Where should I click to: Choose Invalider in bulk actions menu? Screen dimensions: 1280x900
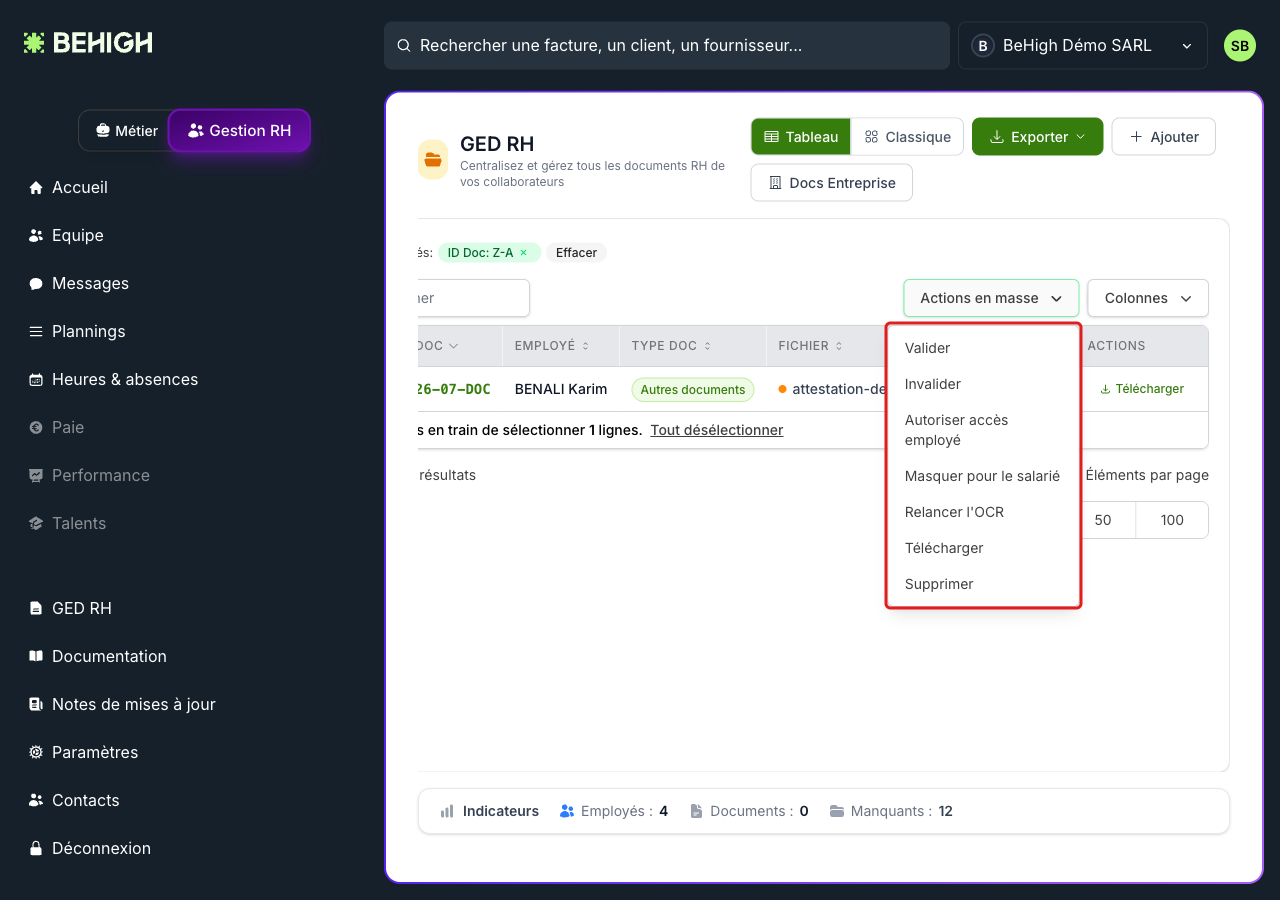click(983, 384)
